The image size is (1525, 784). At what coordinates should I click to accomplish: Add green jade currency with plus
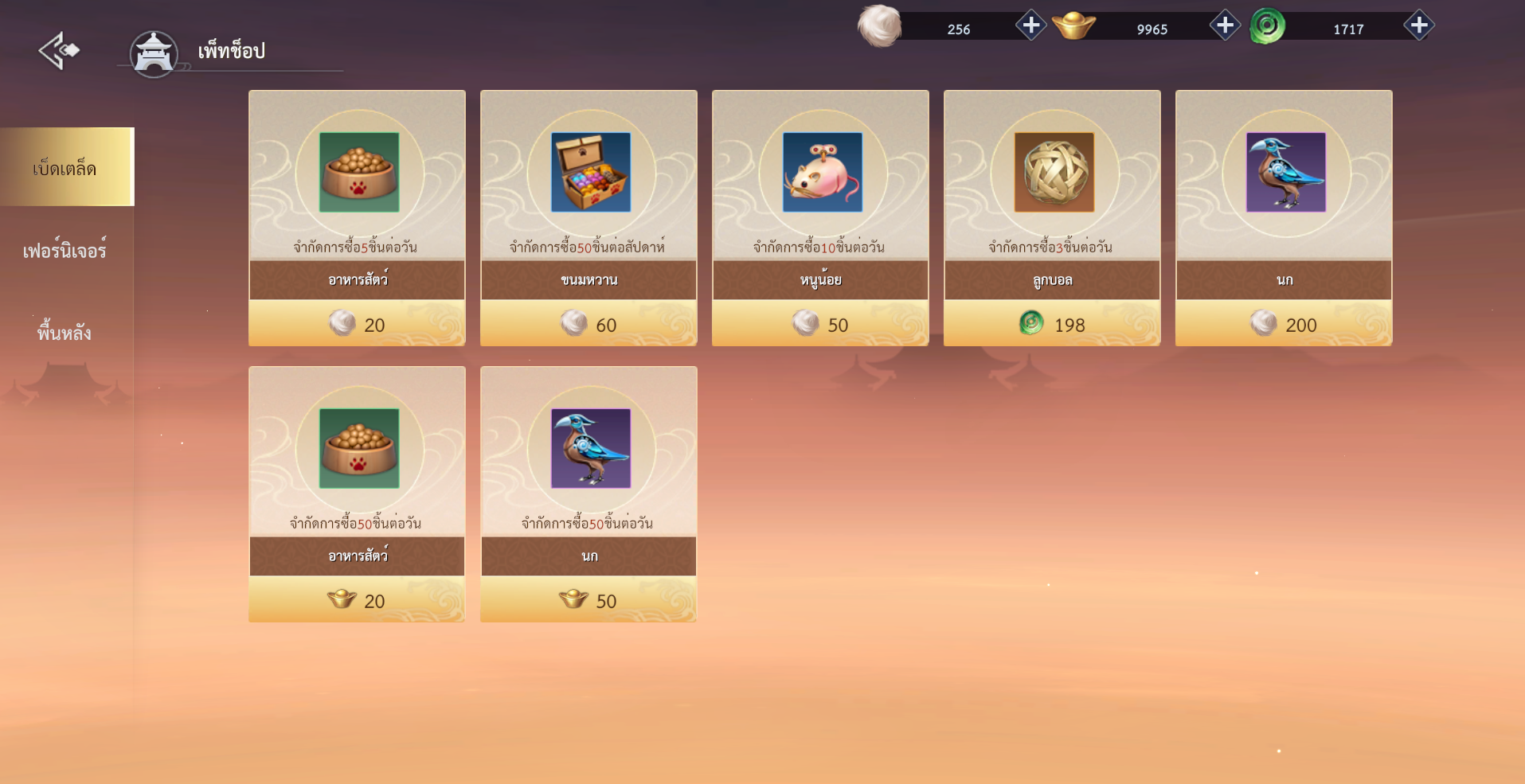click(1418, 25)
